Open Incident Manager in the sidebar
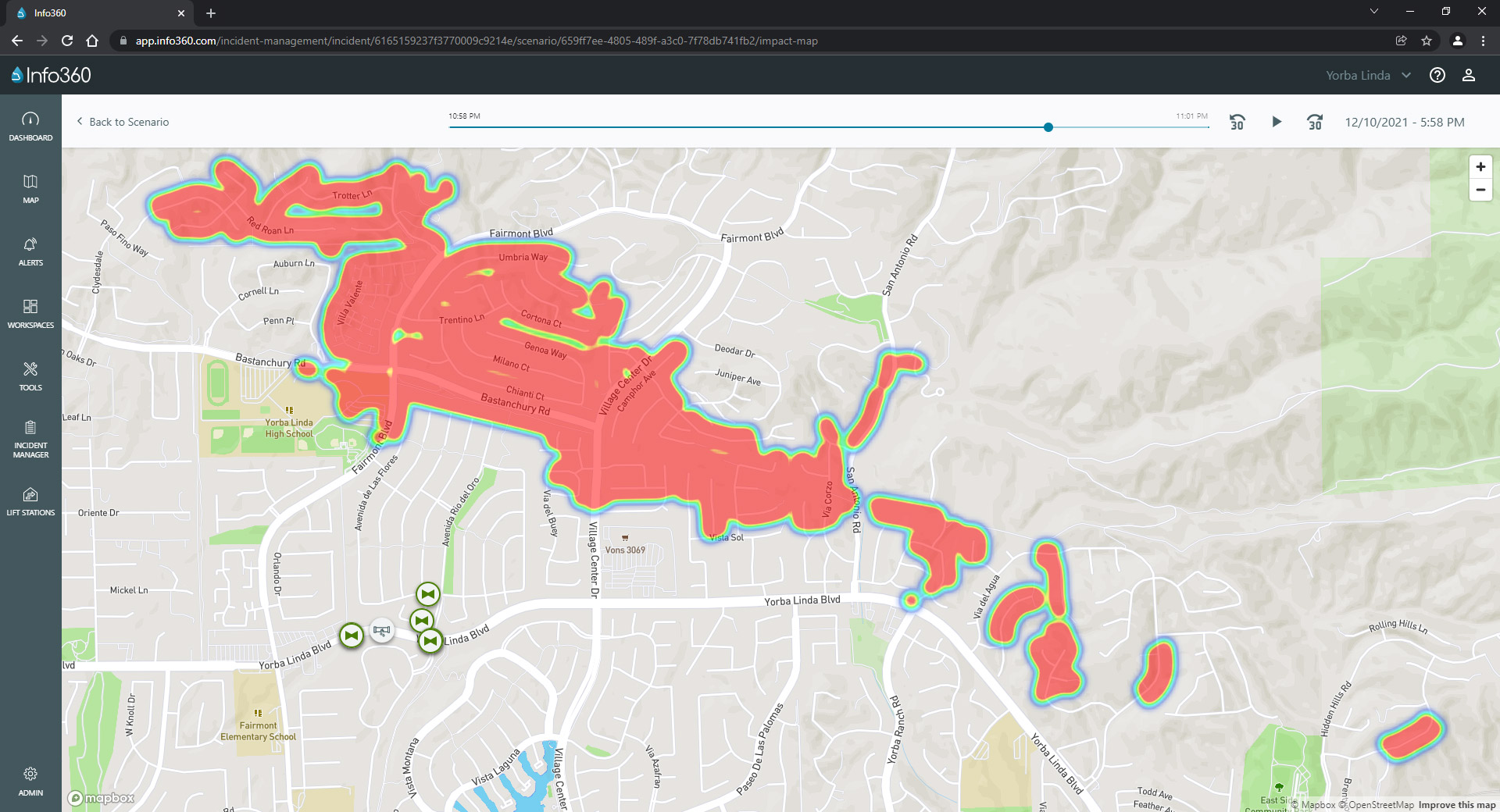Screen dimensions: 1500x812 30,439
